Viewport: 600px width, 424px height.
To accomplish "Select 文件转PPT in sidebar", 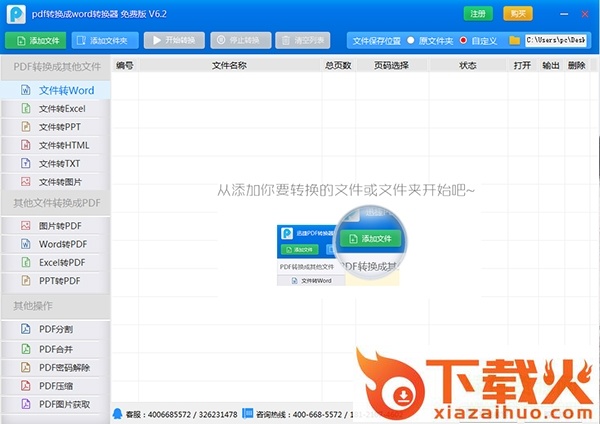I will pyautogui.click(x=56, y=127).
